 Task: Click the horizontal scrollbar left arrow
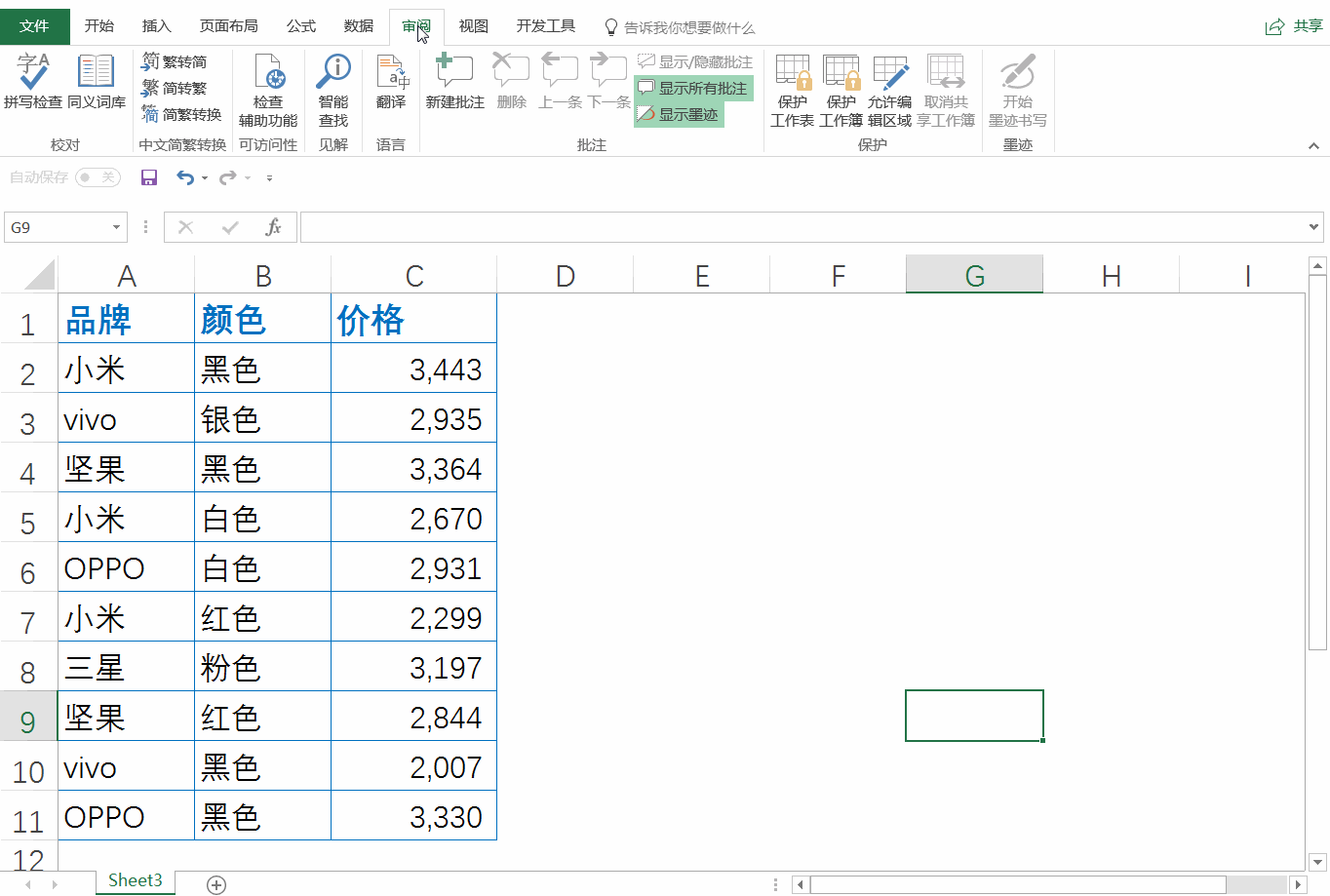801,884
